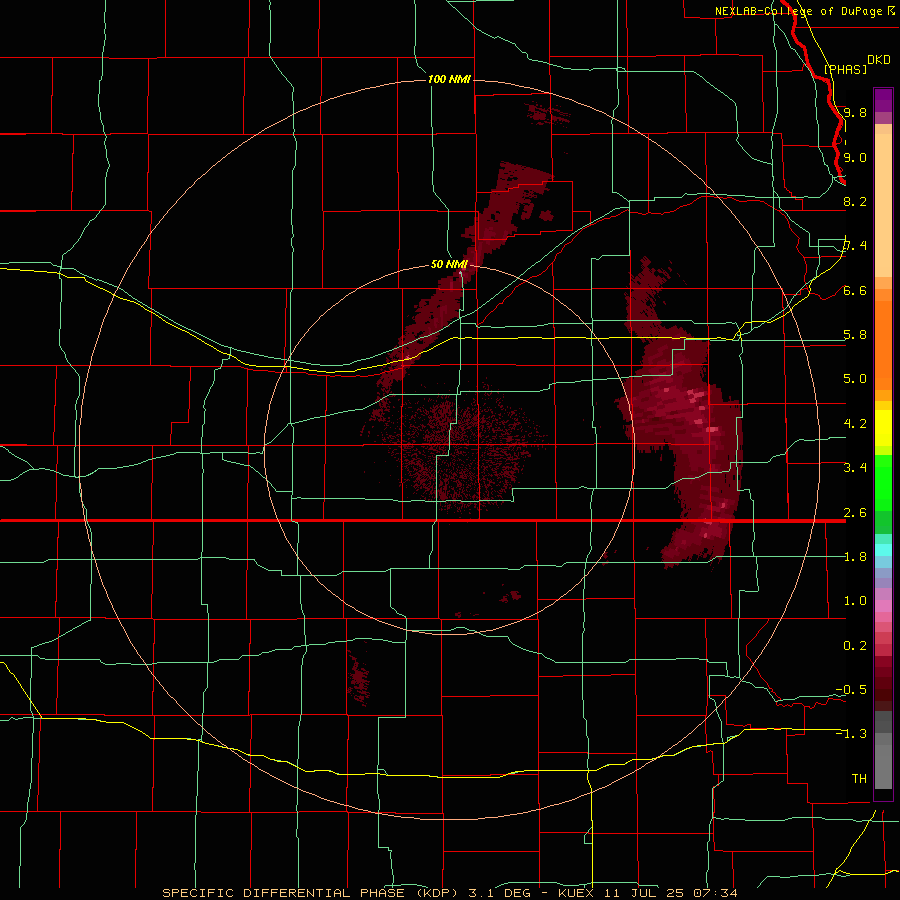
Task: Pick the cyan section of the color bar
Action: point(883,550)
